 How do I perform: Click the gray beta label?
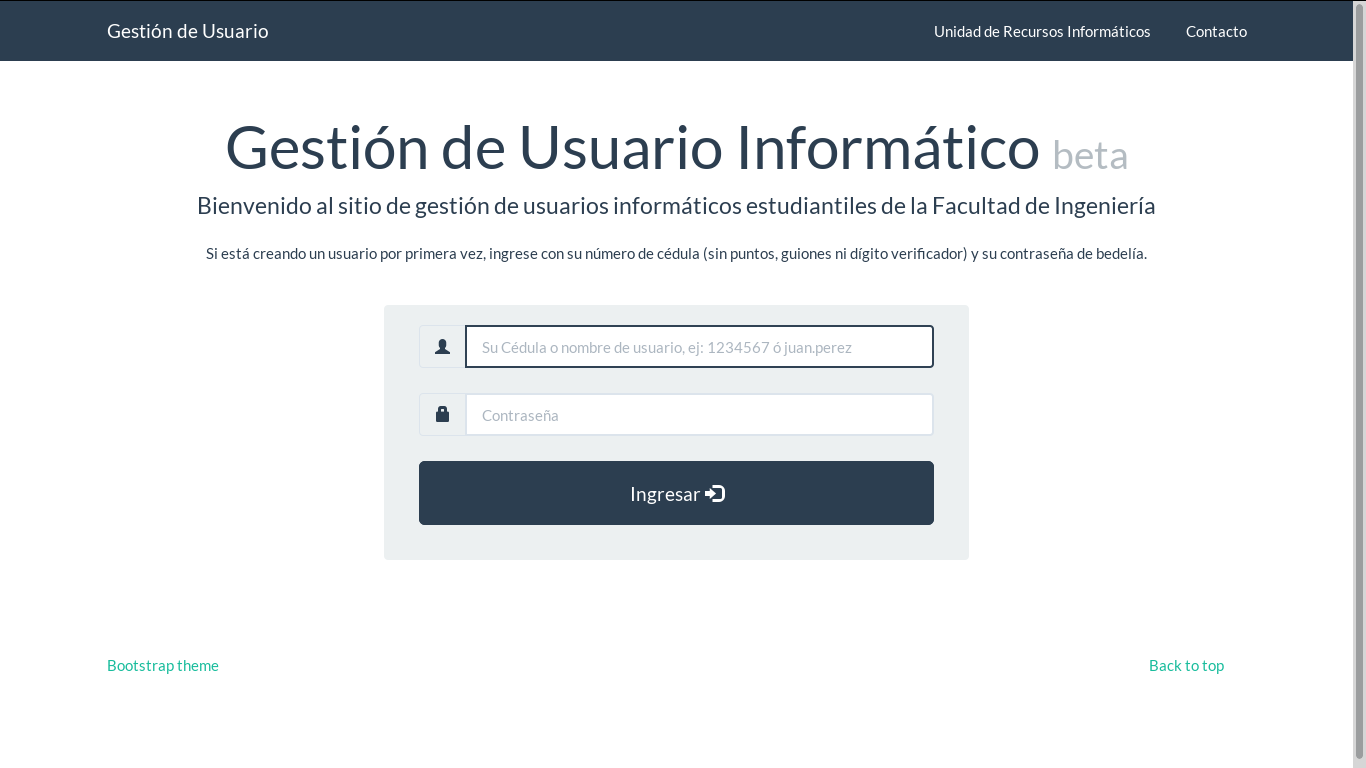click(x=1090, y=155)
